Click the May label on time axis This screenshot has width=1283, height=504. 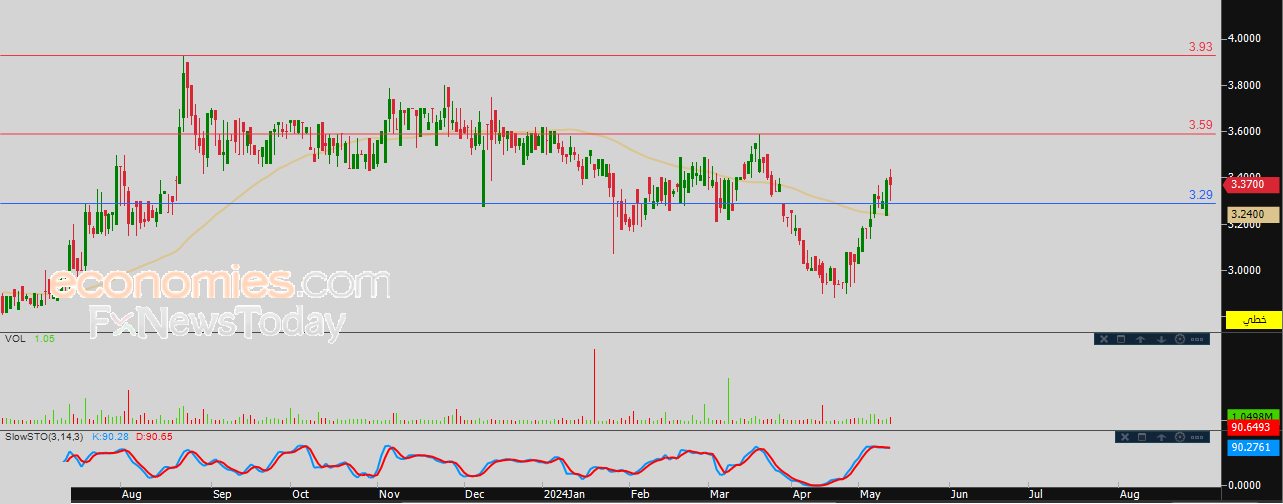(x=870, y=494)
